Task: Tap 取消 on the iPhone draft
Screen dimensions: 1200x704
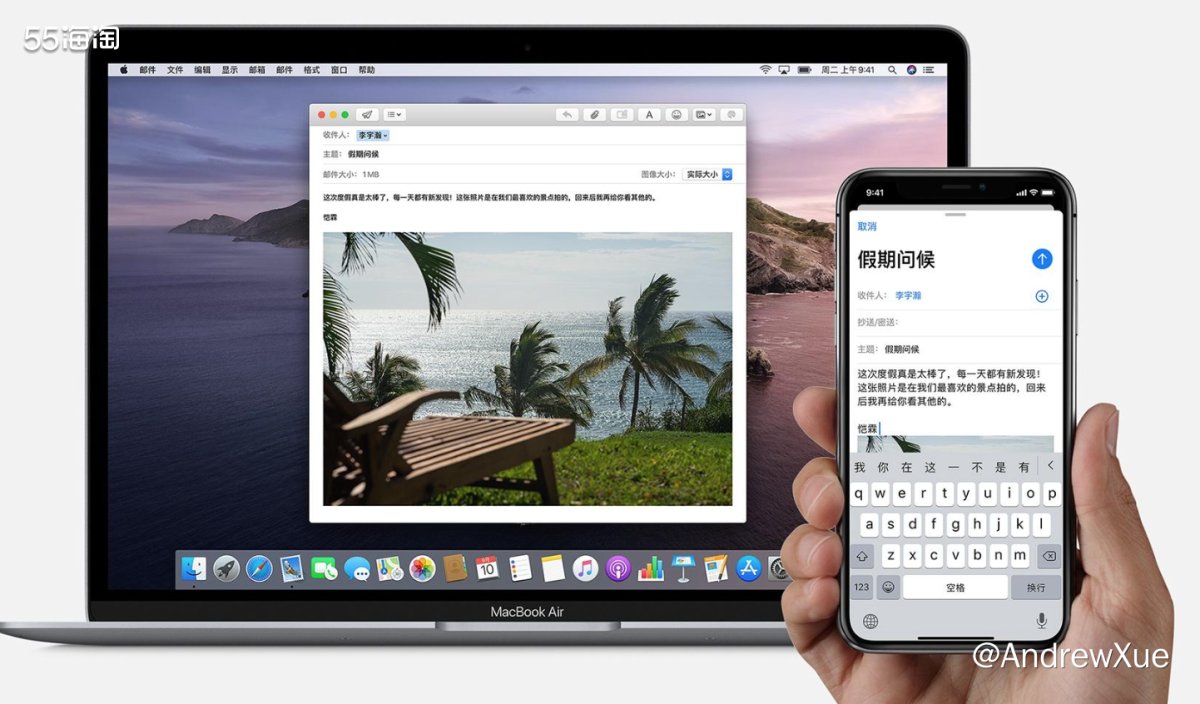Action: point(867,227)
